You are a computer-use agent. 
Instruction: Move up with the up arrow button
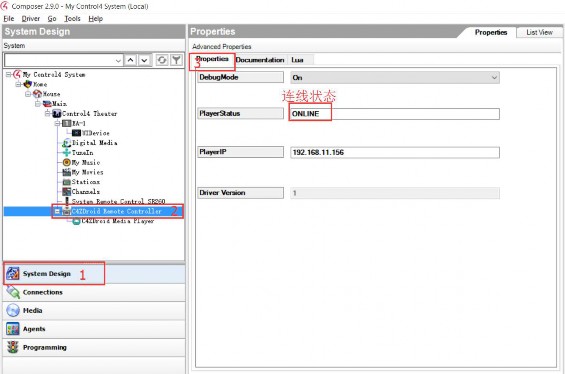pyautogui.click(x=130, y=60)
